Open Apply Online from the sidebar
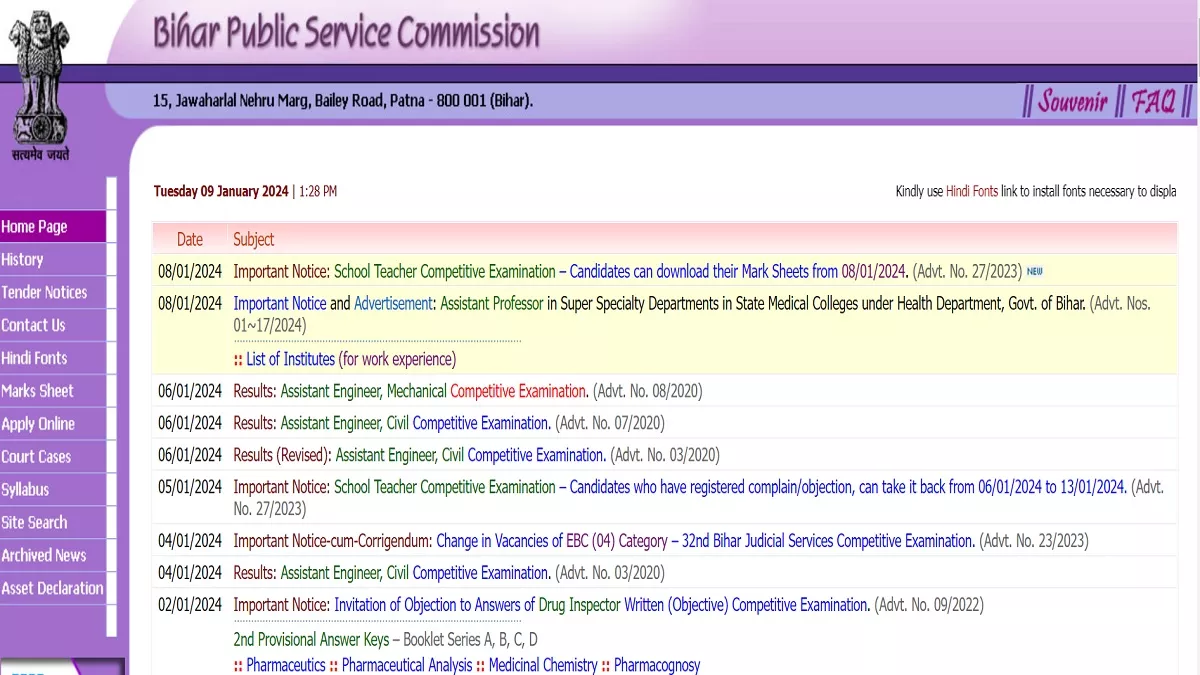This screenshot has height=675, width=1200. coord(52,424)
